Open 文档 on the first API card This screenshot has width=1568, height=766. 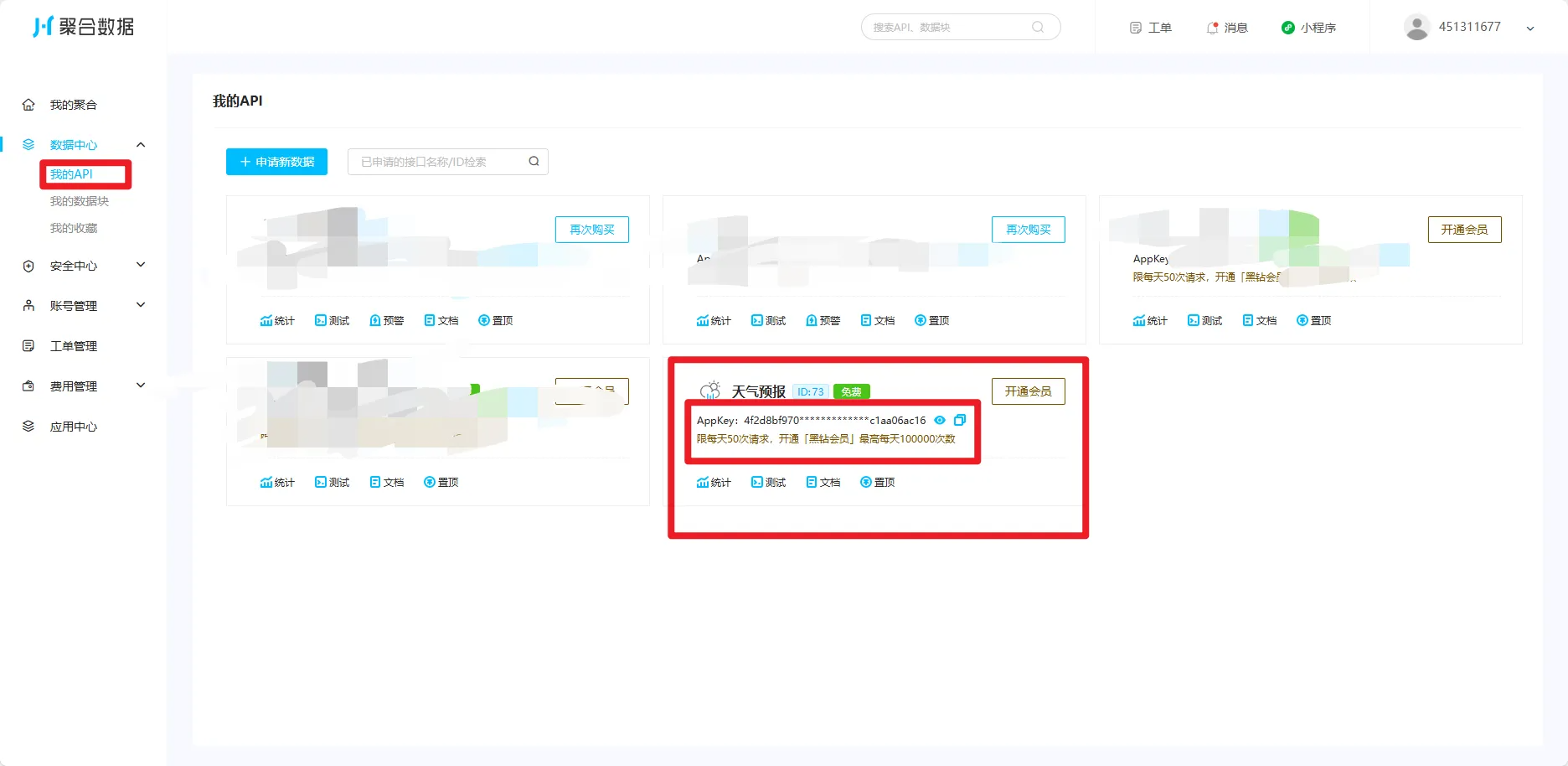pyautogui.click(x=441, y=320)
